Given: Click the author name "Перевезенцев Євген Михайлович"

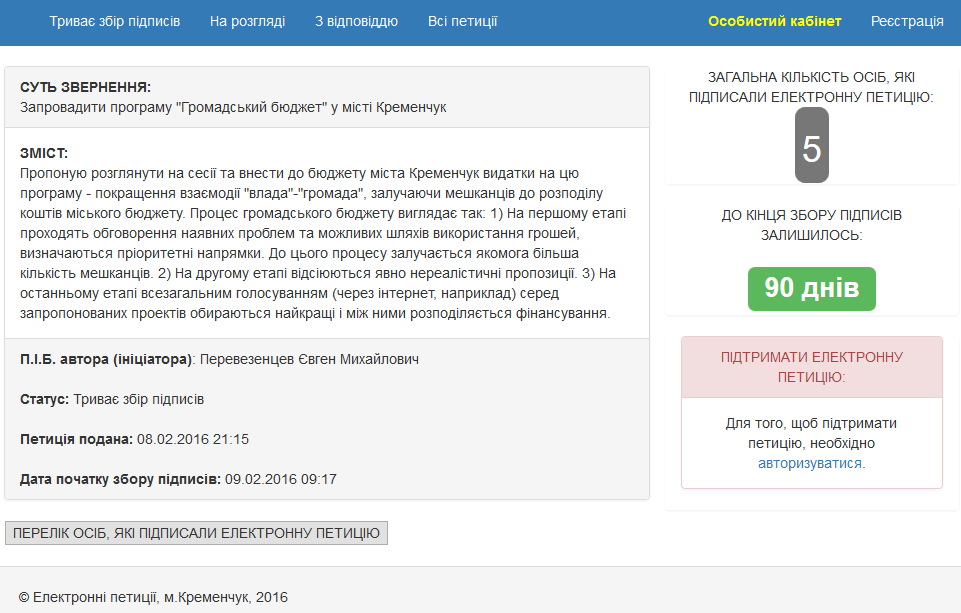Looking at the screenshot, I should [310, 359].
